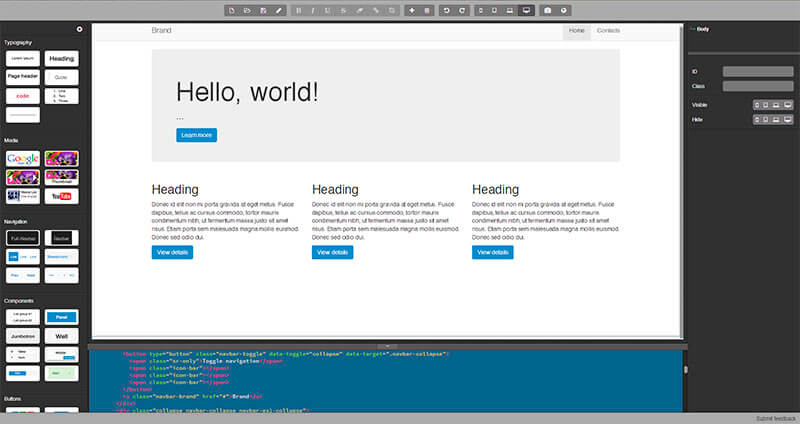This screenshot has height=424, width=800.
Task: Toggle Underline formatting in toolbar
Action: (328, 11)
